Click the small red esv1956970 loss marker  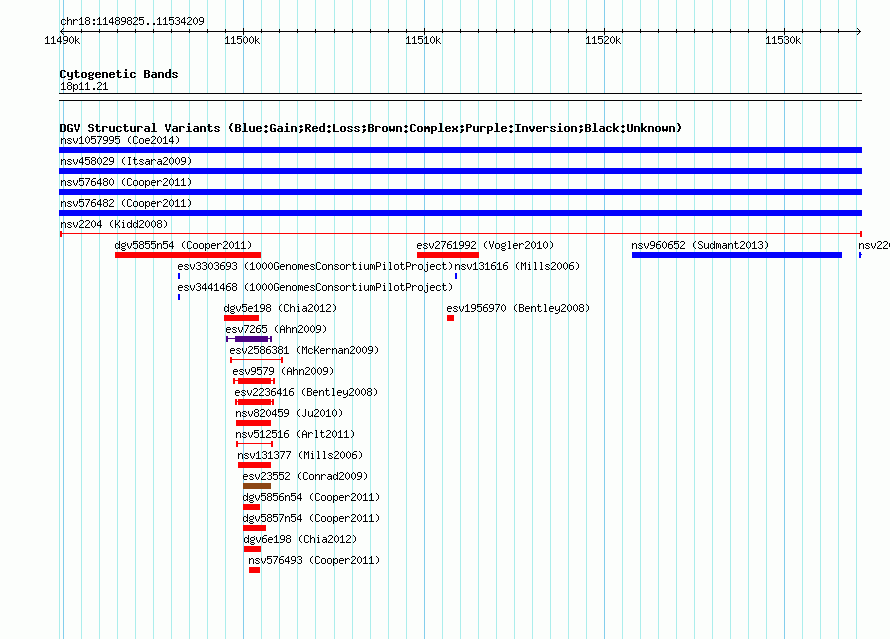click(450, 318)
